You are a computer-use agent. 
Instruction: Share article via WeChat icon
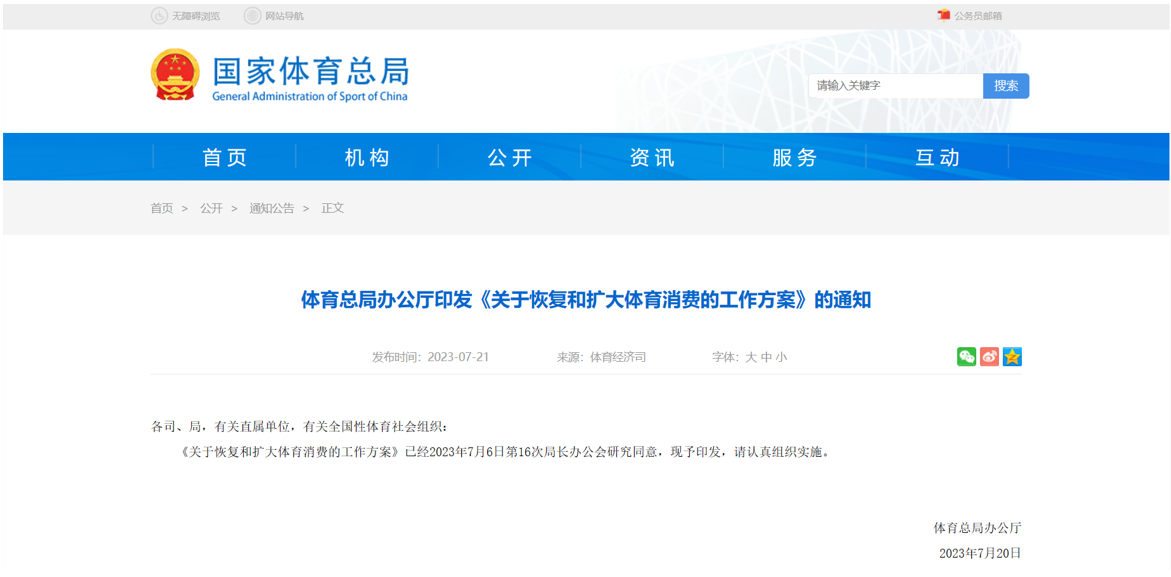pyautogui.click(x=966, y=357)
